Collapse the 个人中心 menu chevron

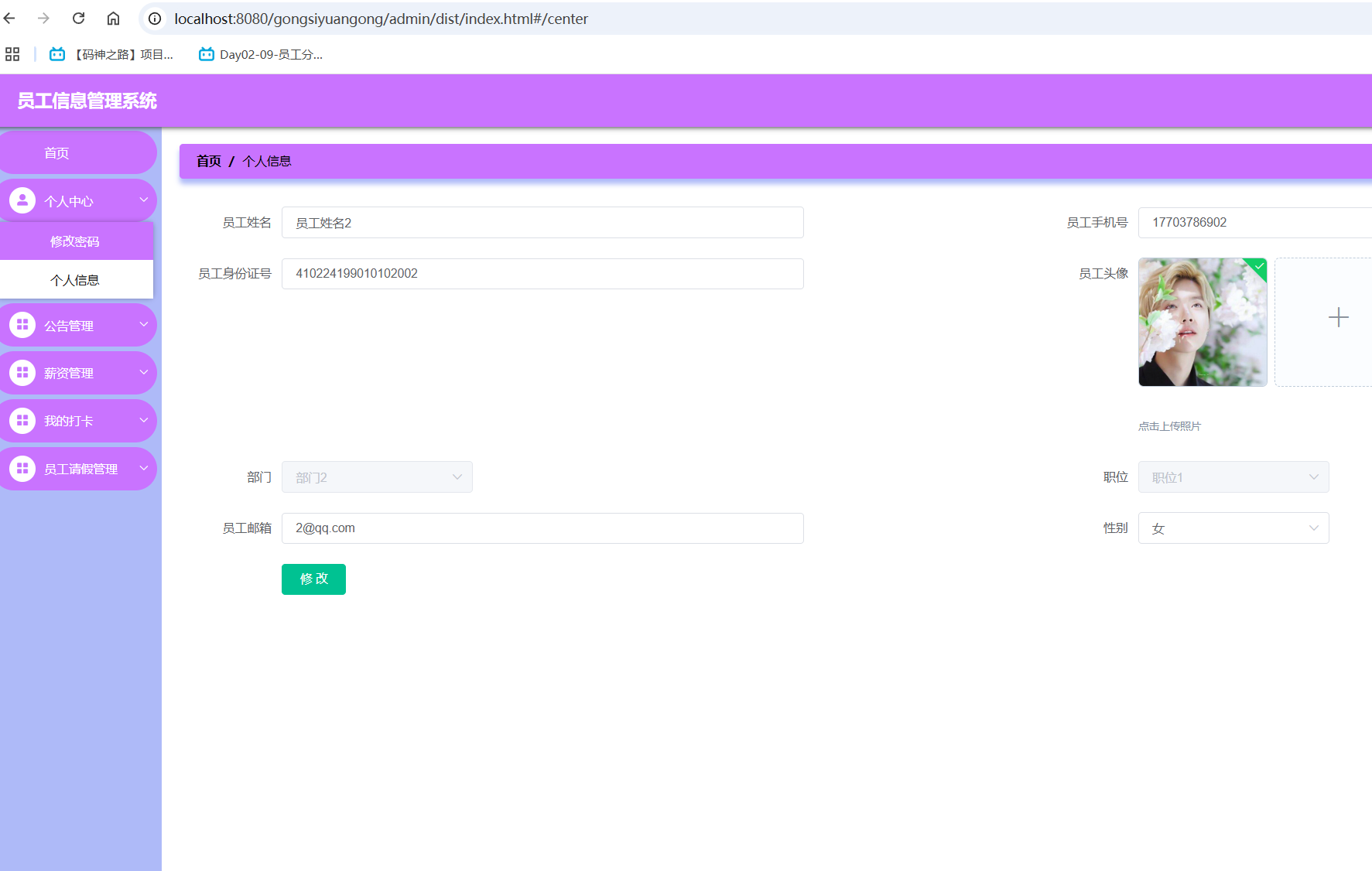coord(143,200)
